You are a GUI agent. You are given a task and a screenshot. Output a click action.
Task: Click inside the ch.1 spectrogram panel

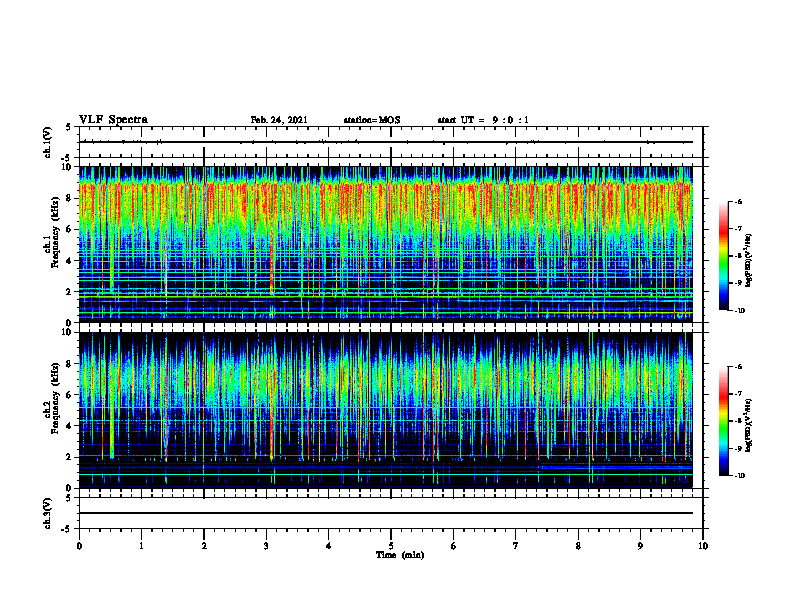[x=386, y=244]
